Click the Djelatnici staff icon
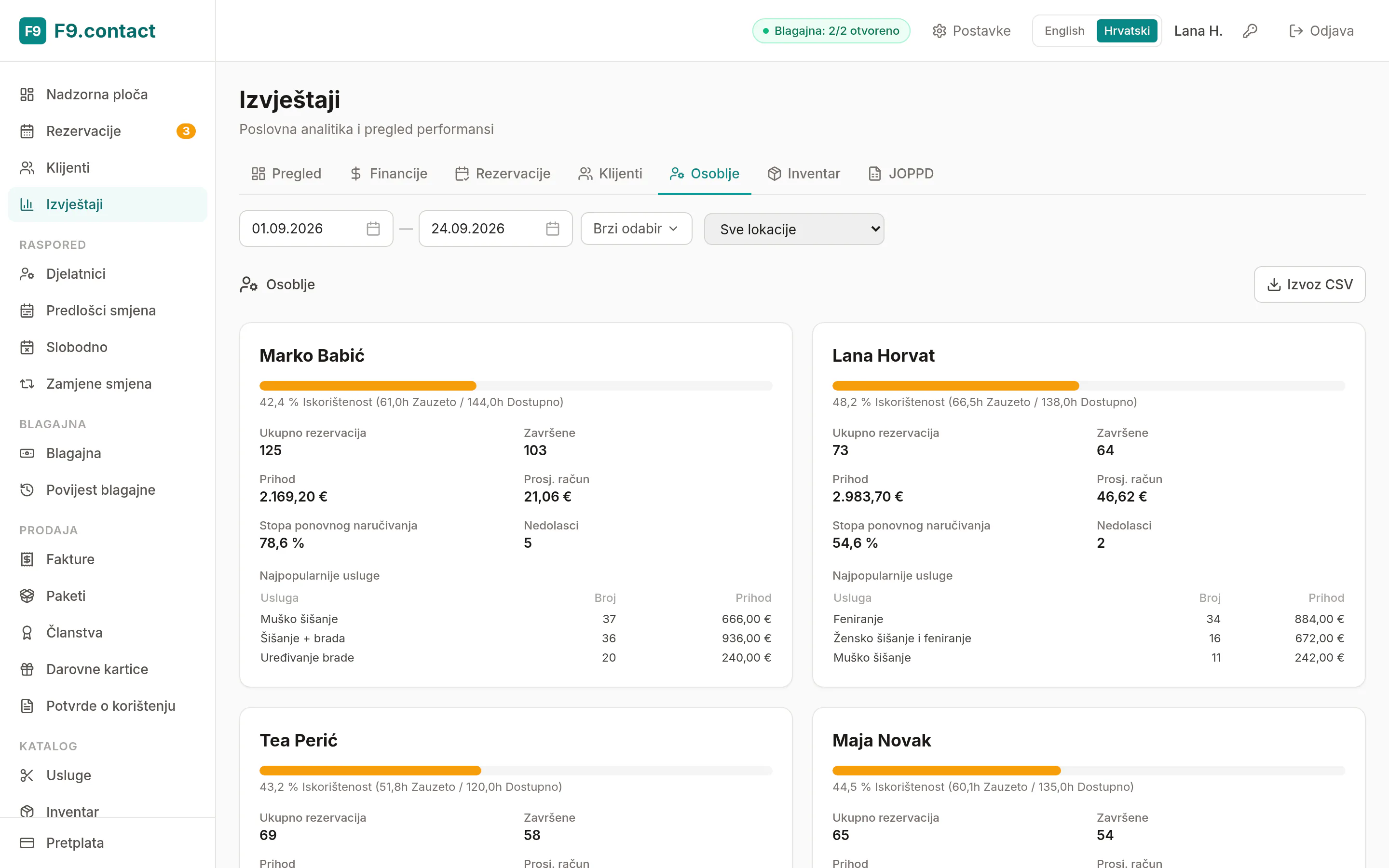Screen dimensions: 1389x868 [27, 274]
